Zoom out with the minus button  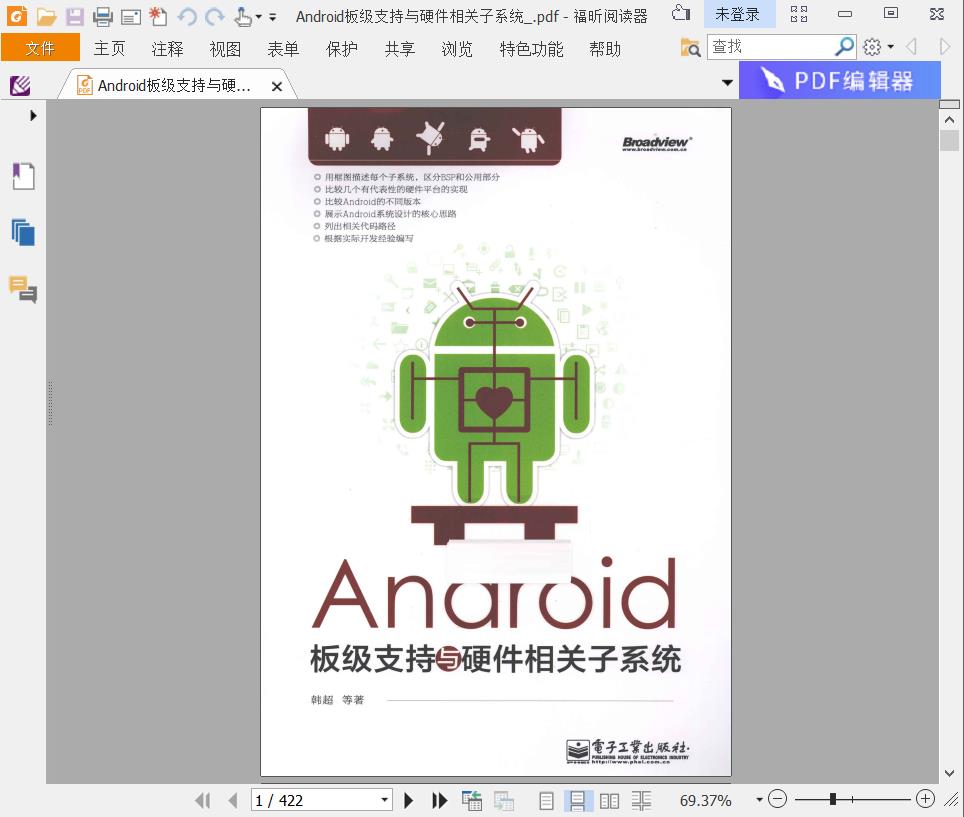click(778, 799)
